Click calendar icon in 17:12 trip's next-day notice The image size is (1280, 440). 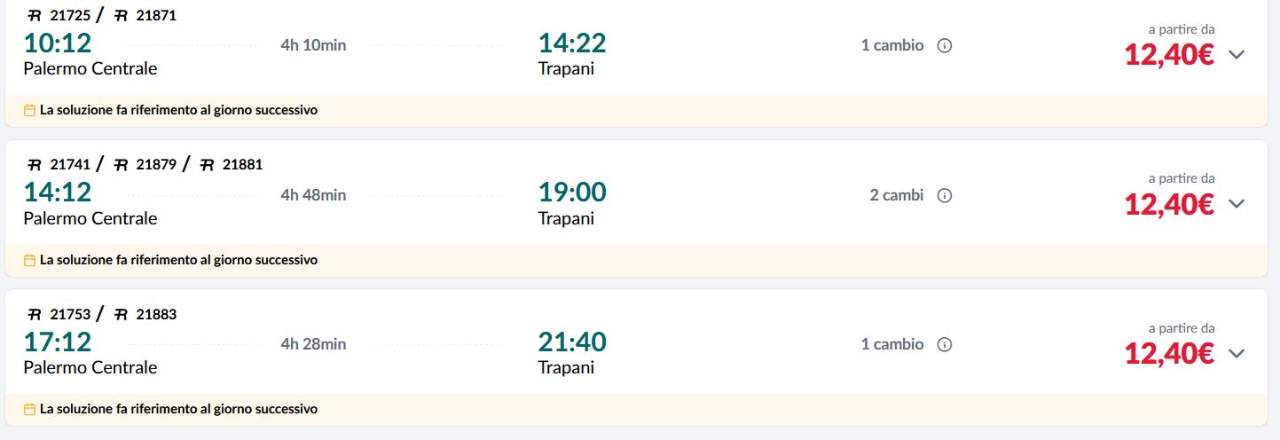click(x=29, y=409)
